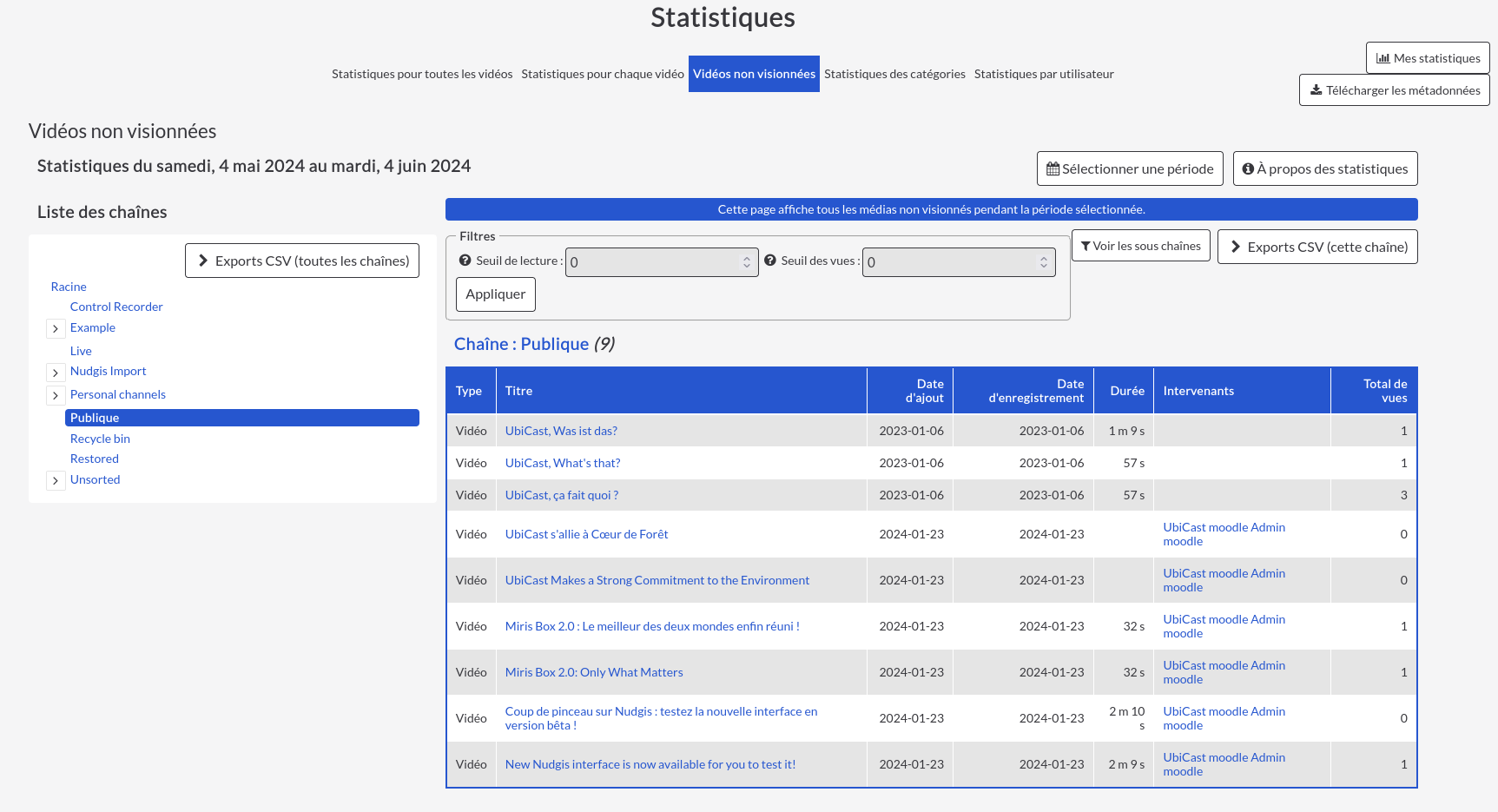Image resolution: width=1498 pixels, height=812 pixels.
Task: Click Télécharger les métadonnées button
Action: (x=1395, y=90)
